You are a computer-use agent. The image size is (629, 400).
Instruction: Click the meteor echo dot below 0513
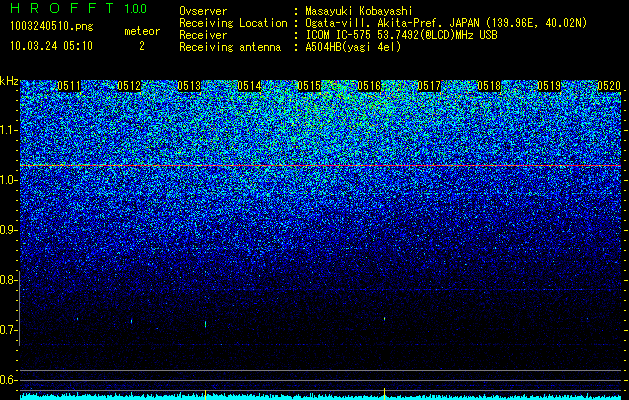[x=205, y=324]
